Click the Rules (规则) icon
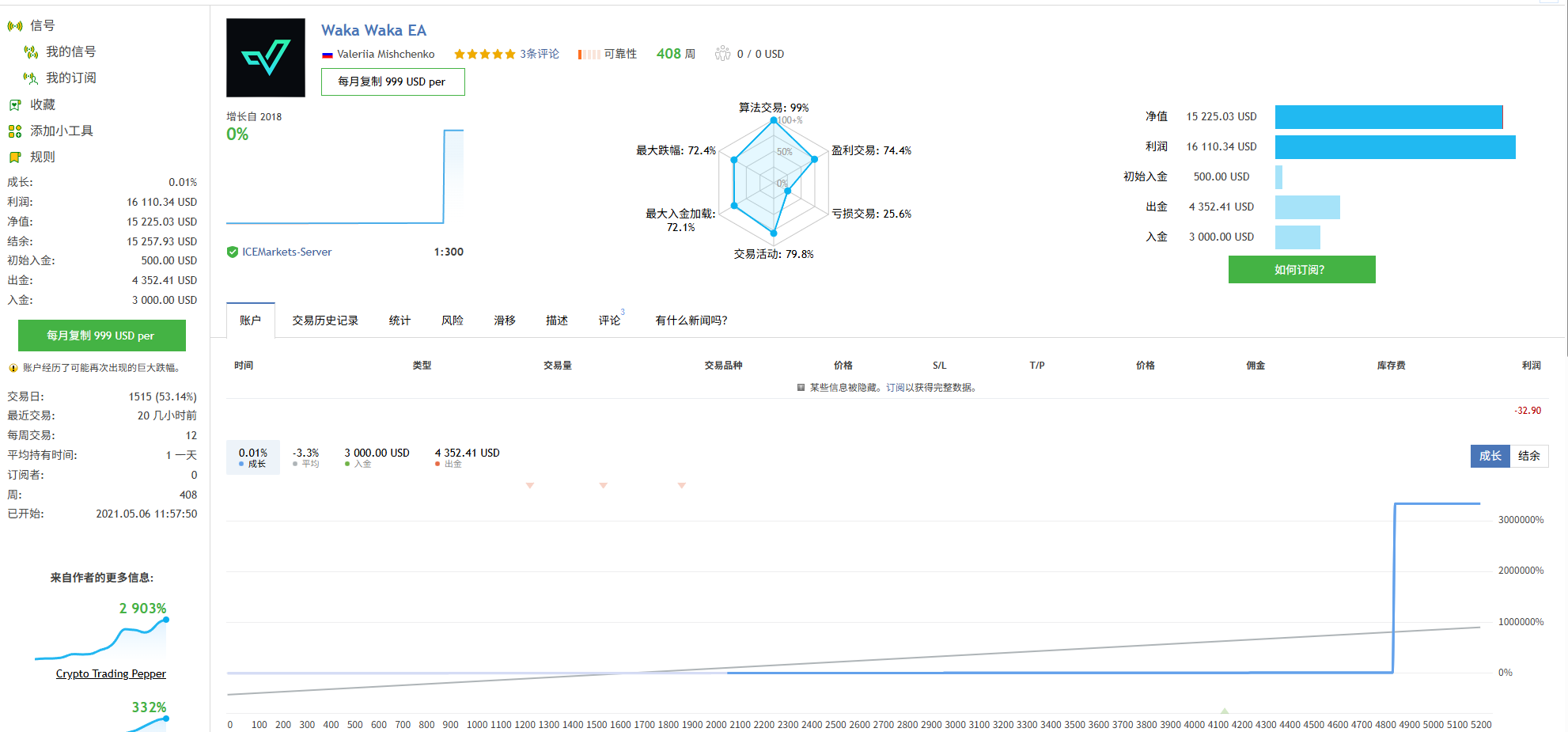Viewport: 1568px width, 732px height. [x=14, y=157]
